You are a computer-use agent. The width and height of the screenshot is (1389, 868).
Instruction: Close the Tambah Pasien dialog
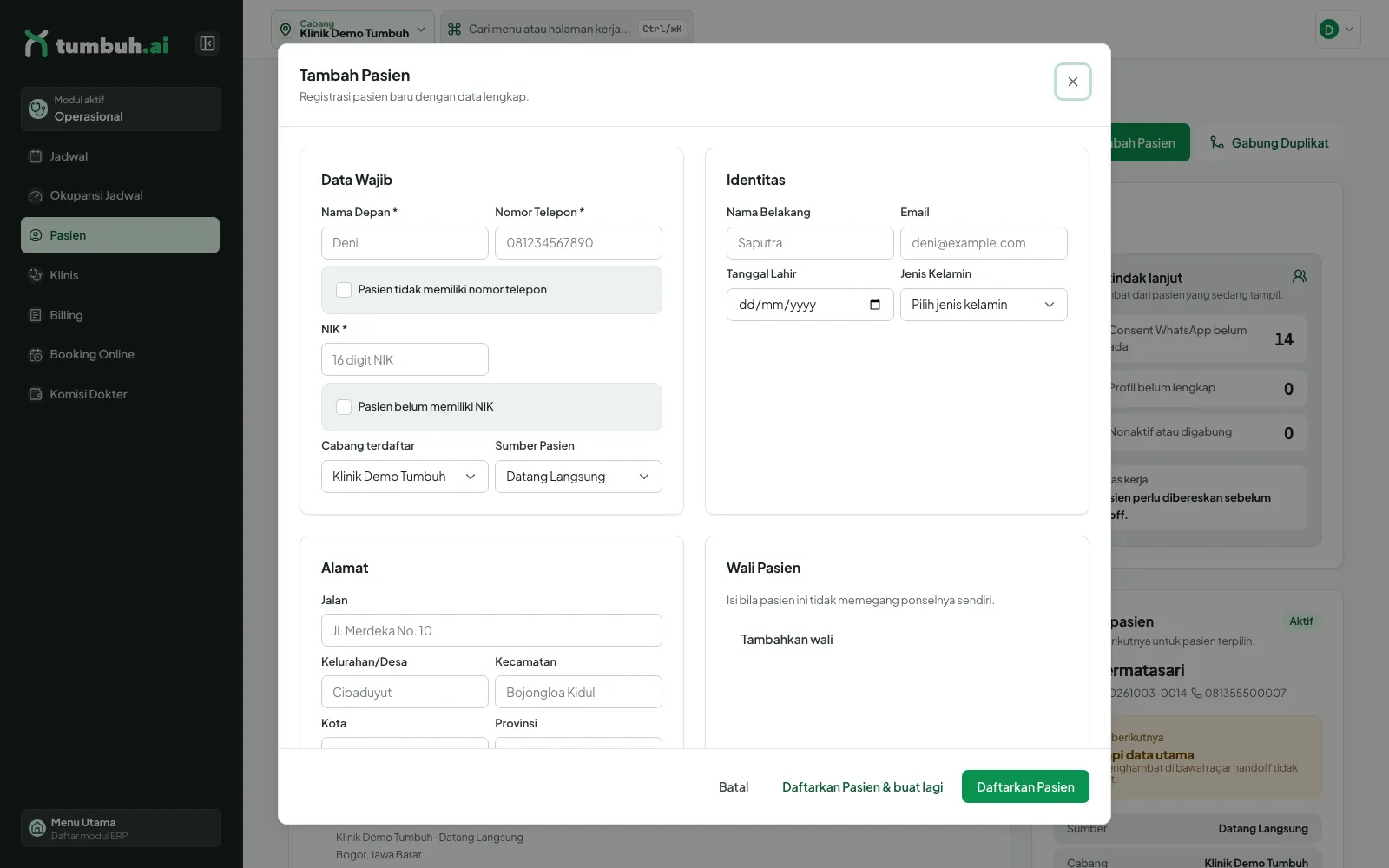pos(1073,82)
